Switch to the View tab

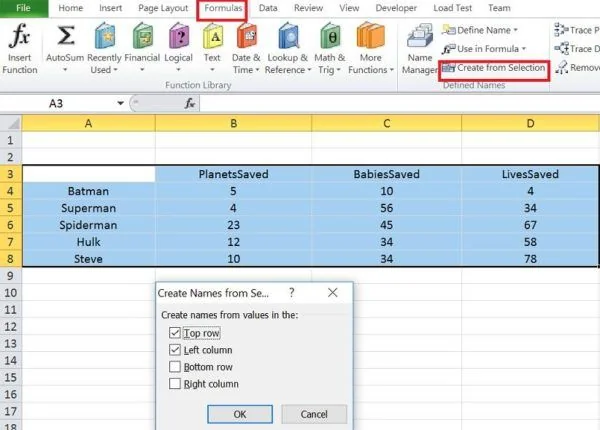(349, 8)
